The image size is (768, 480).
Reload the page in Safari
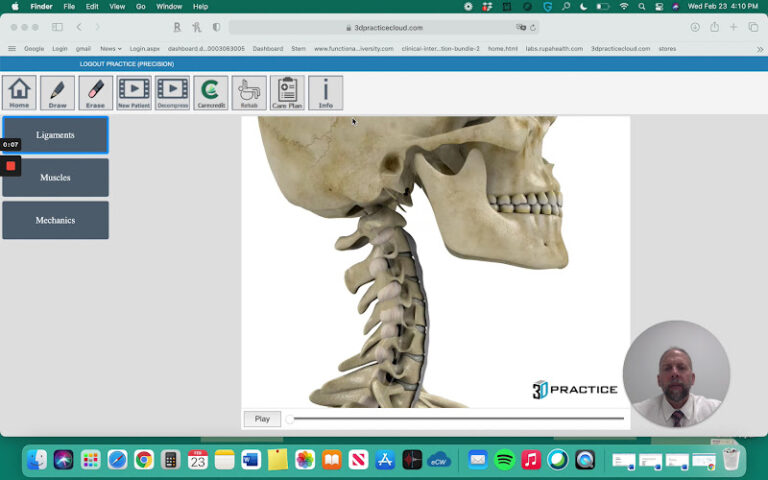tap(533, 28)
